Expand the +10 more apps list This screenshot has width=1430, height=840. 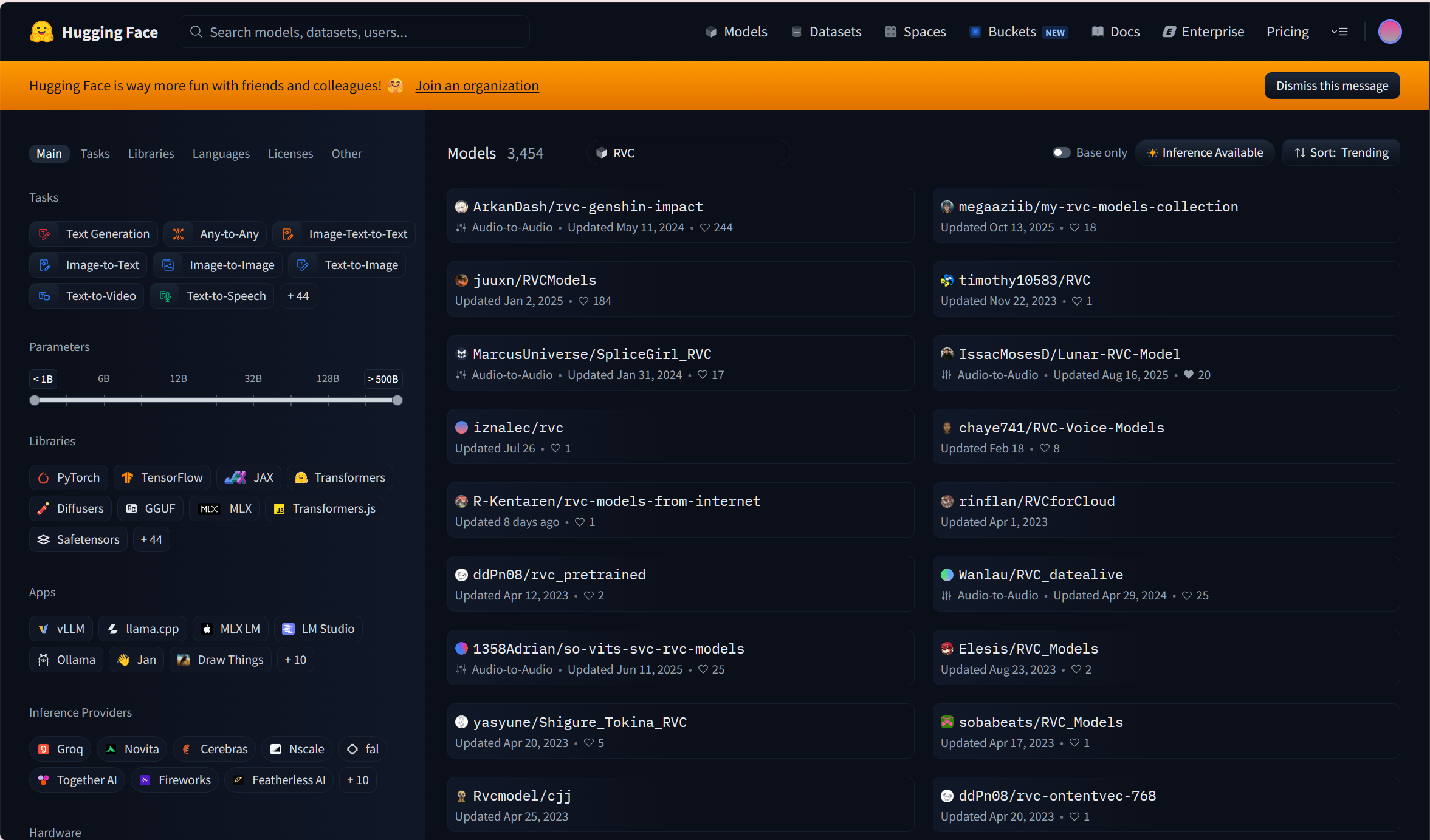[x=295, y=660]
